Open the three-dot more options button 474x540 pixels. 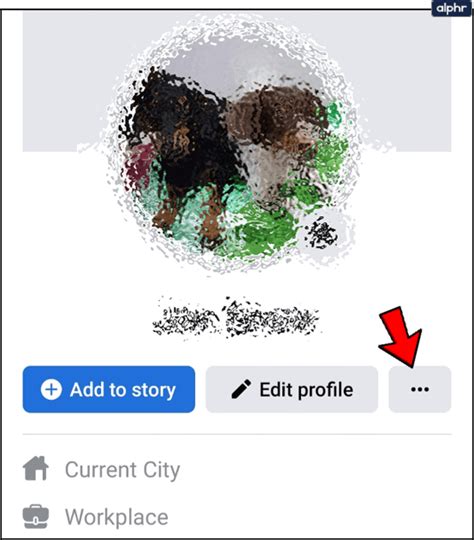click(x=420, y=389)
